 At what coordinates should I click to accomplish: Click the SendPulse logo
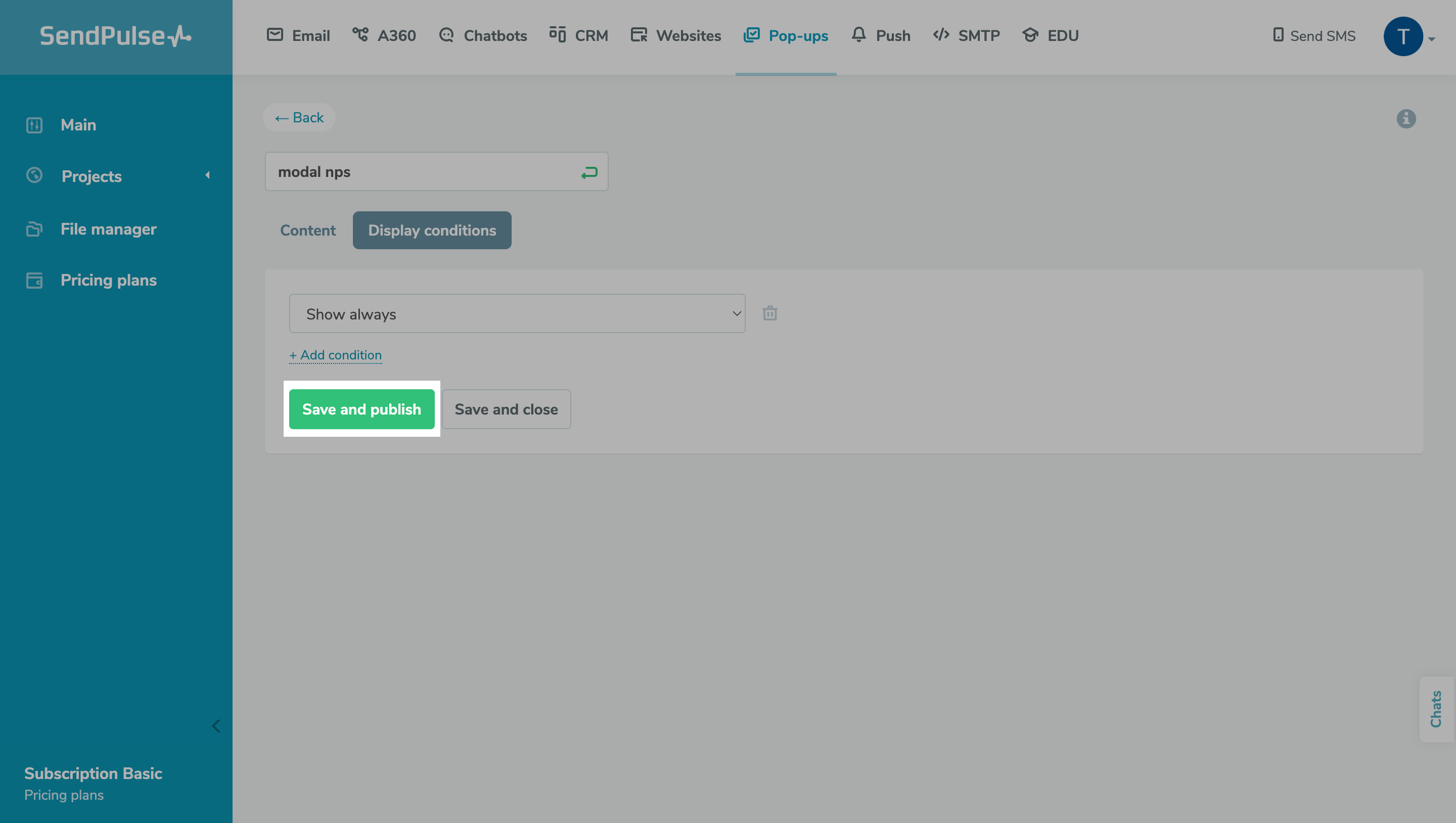[115, 36]
